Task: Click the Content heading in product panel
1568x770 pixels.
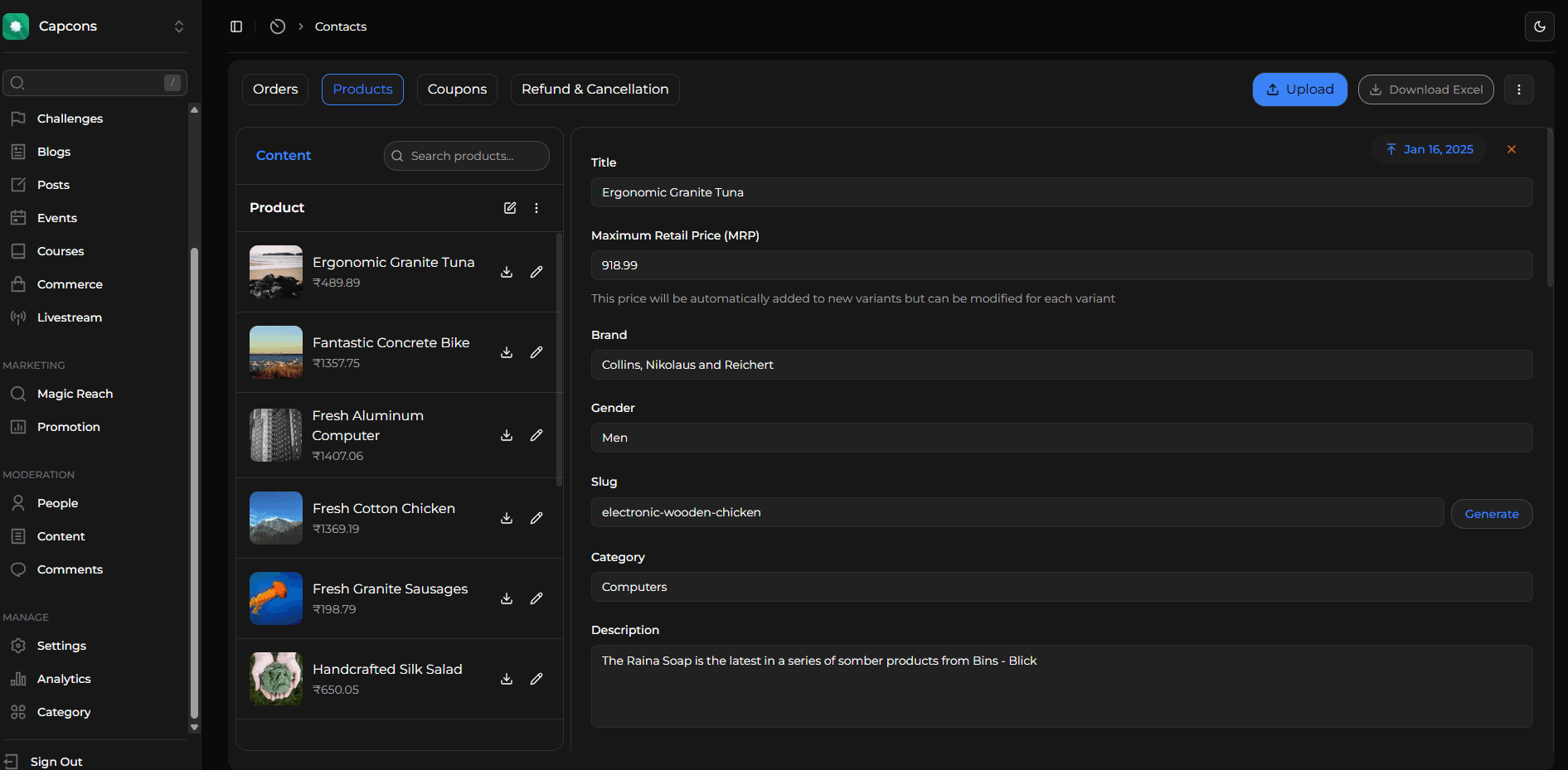Action: [284, 156]
